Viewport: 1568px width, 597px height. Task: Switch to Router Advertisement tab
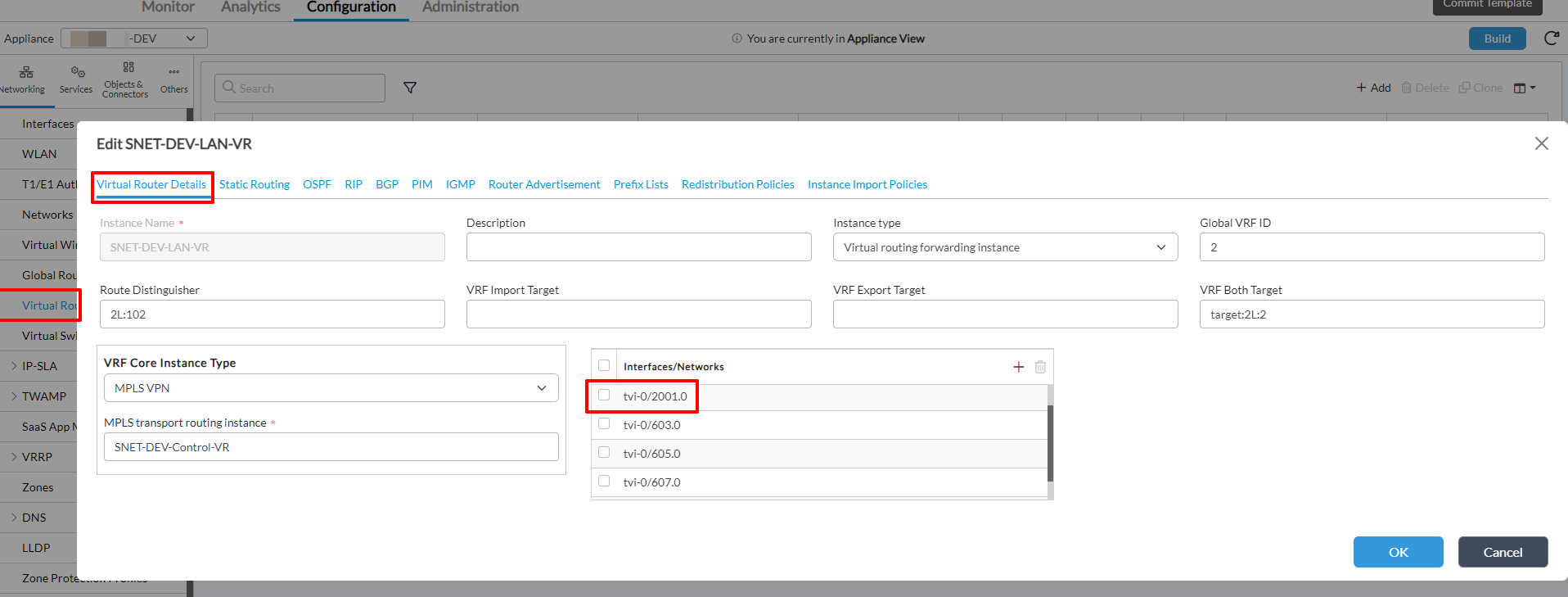pyautogui.click(x=544, y=184)
